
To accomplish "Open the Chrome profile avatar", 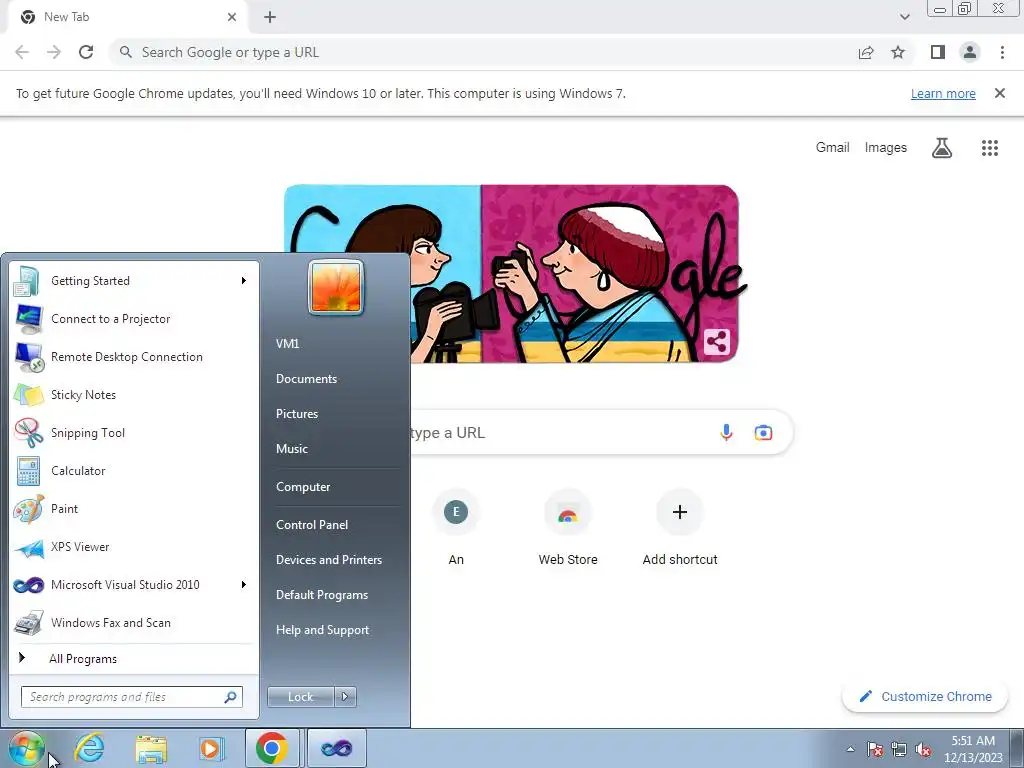I will click(970, 52).
